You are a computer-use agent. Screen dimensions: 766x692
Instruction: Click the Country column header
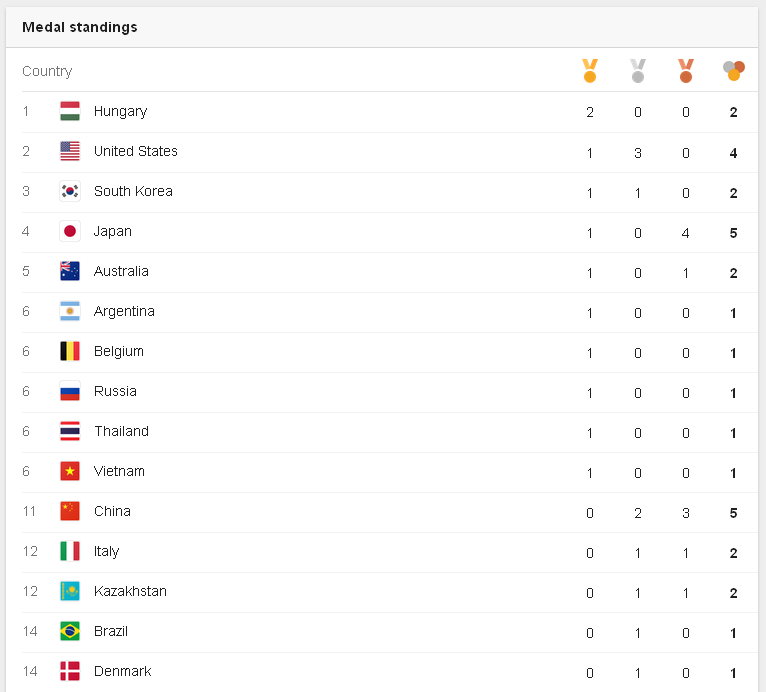pos(47,71)
